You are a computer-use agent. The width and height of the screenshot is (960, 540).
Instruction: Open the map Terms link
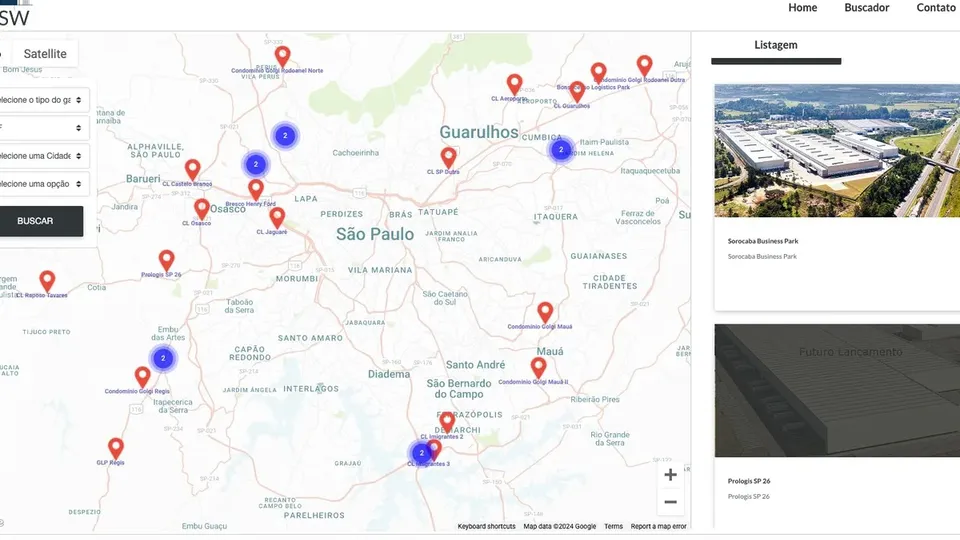point(613,527)
